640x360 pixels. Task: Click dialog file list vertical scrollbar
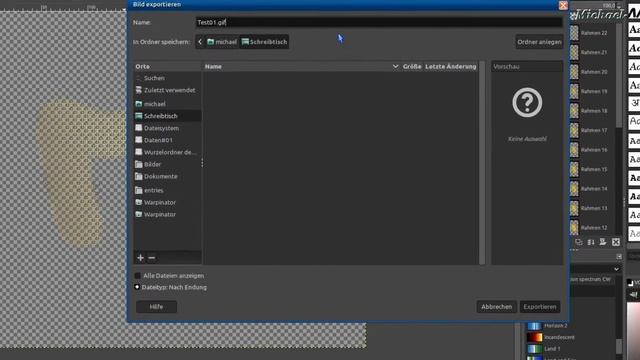point(482,163)
